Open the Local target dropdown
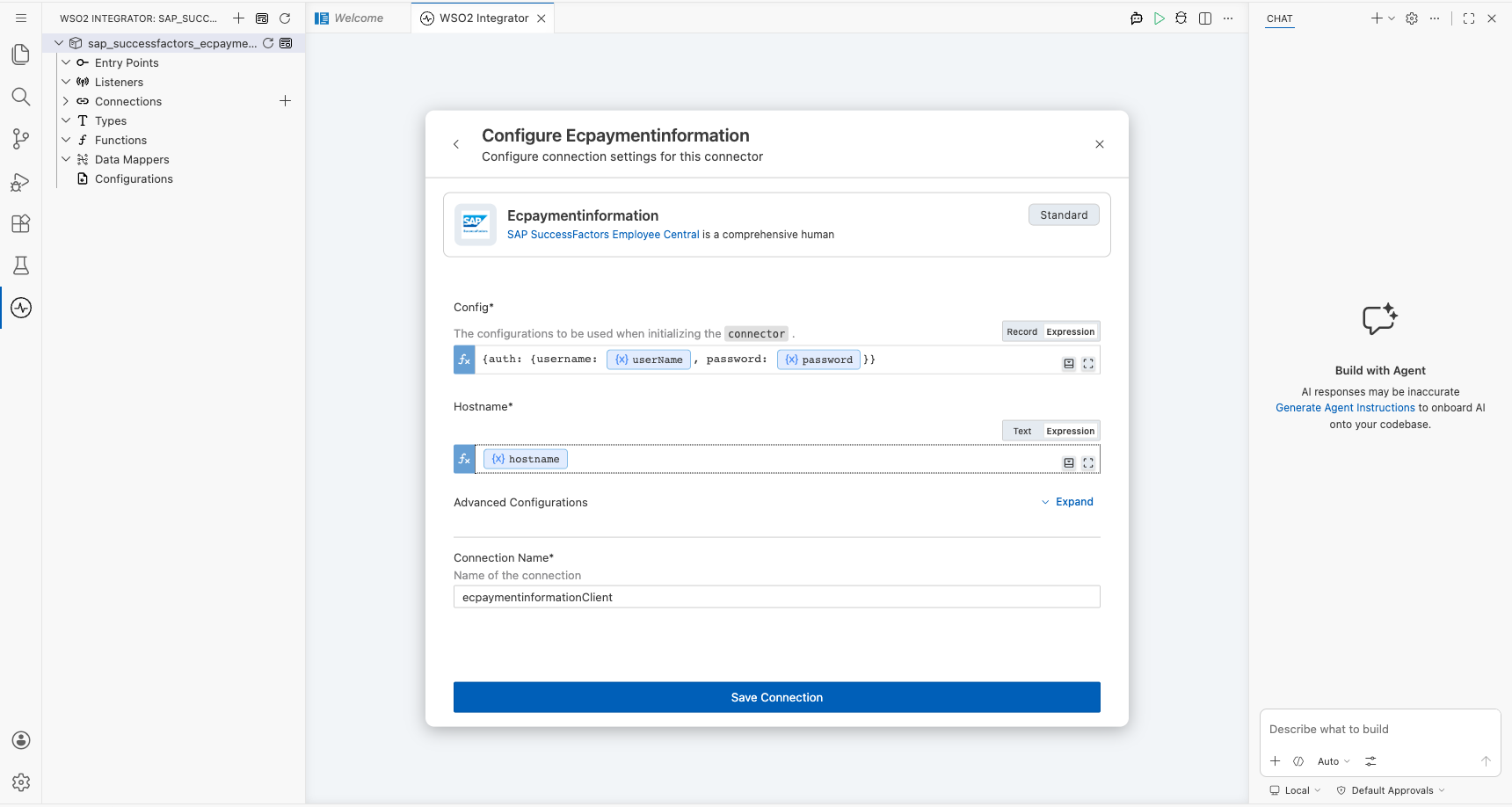The height and width of the screenshot is (807, 1512). pos(1295,790)
